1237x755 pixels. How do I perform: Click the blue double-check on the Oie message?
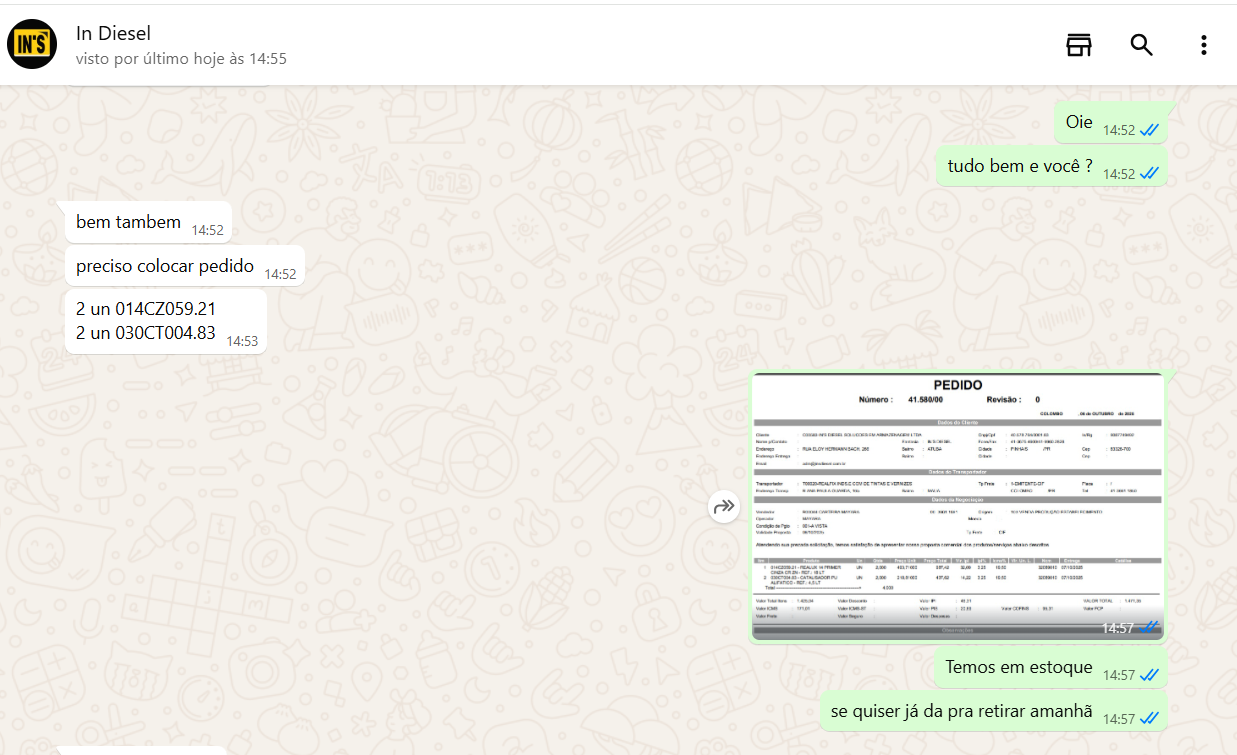pyautogui.click(x=1149, y=130)
